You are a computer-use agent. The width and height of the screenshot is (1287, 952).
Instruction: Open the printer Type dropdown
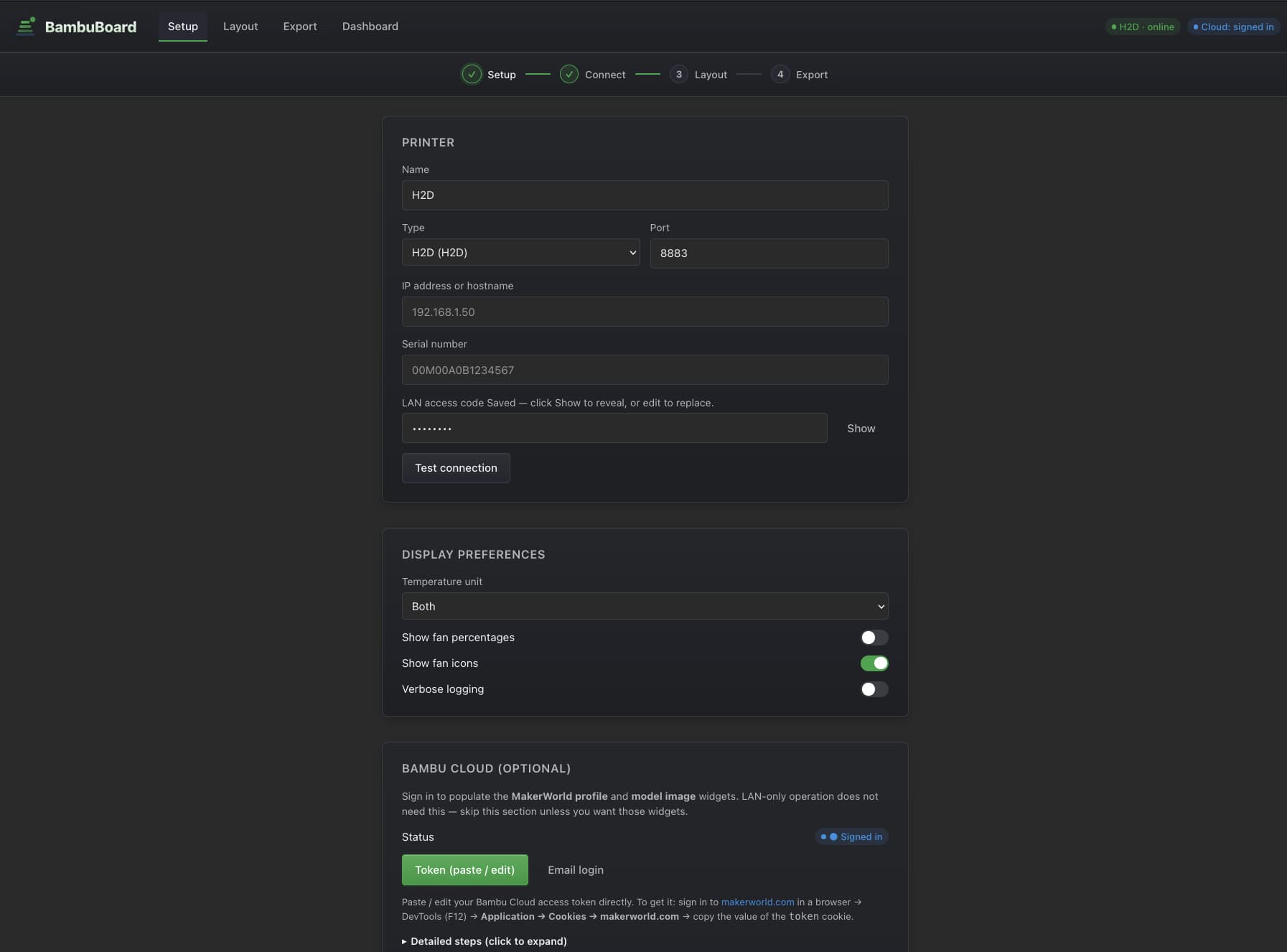coord(521,253)
